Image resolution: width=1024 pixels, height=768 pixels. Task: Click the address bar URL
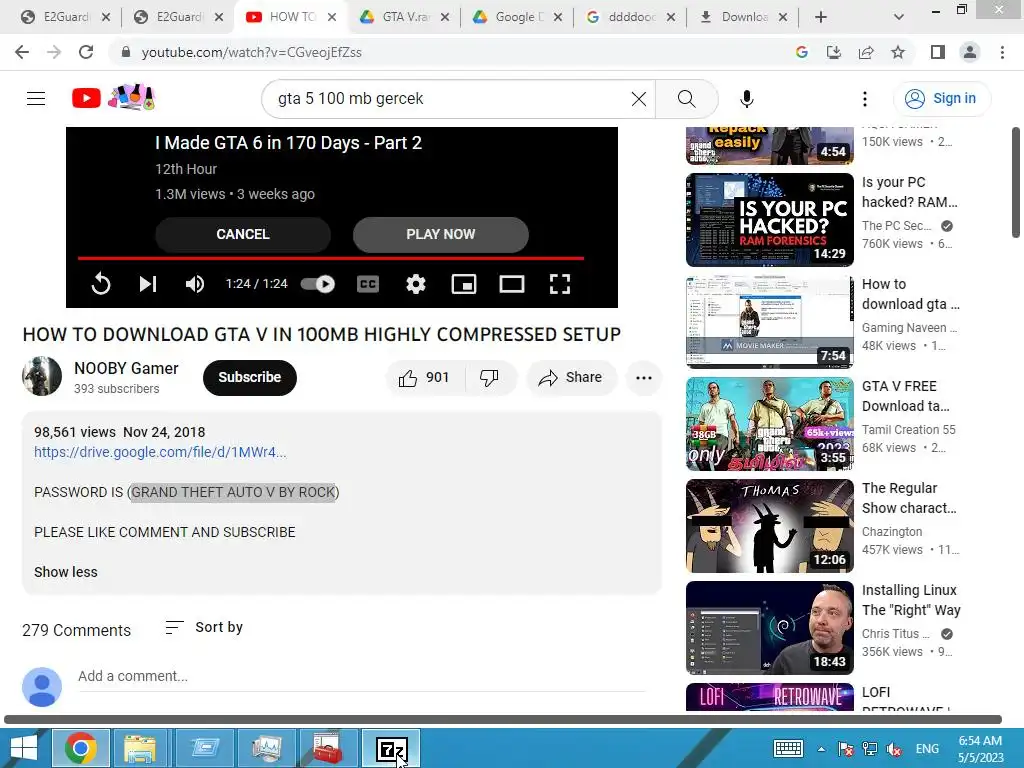(251, 52)
